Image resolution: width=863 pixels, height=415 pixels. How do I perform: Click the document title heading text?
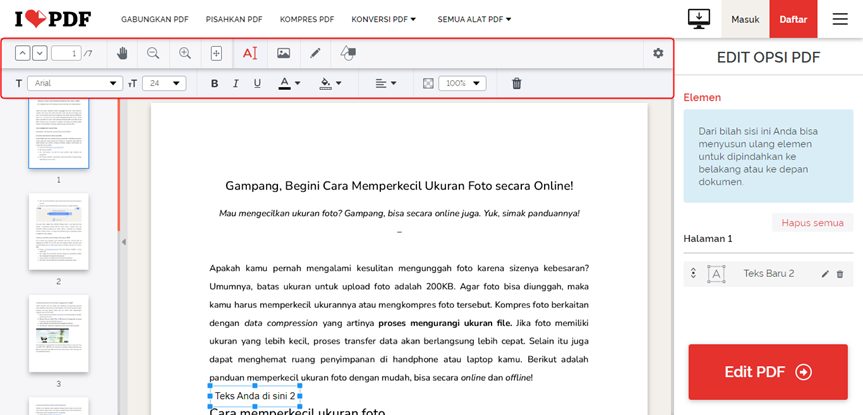point(399,186)
